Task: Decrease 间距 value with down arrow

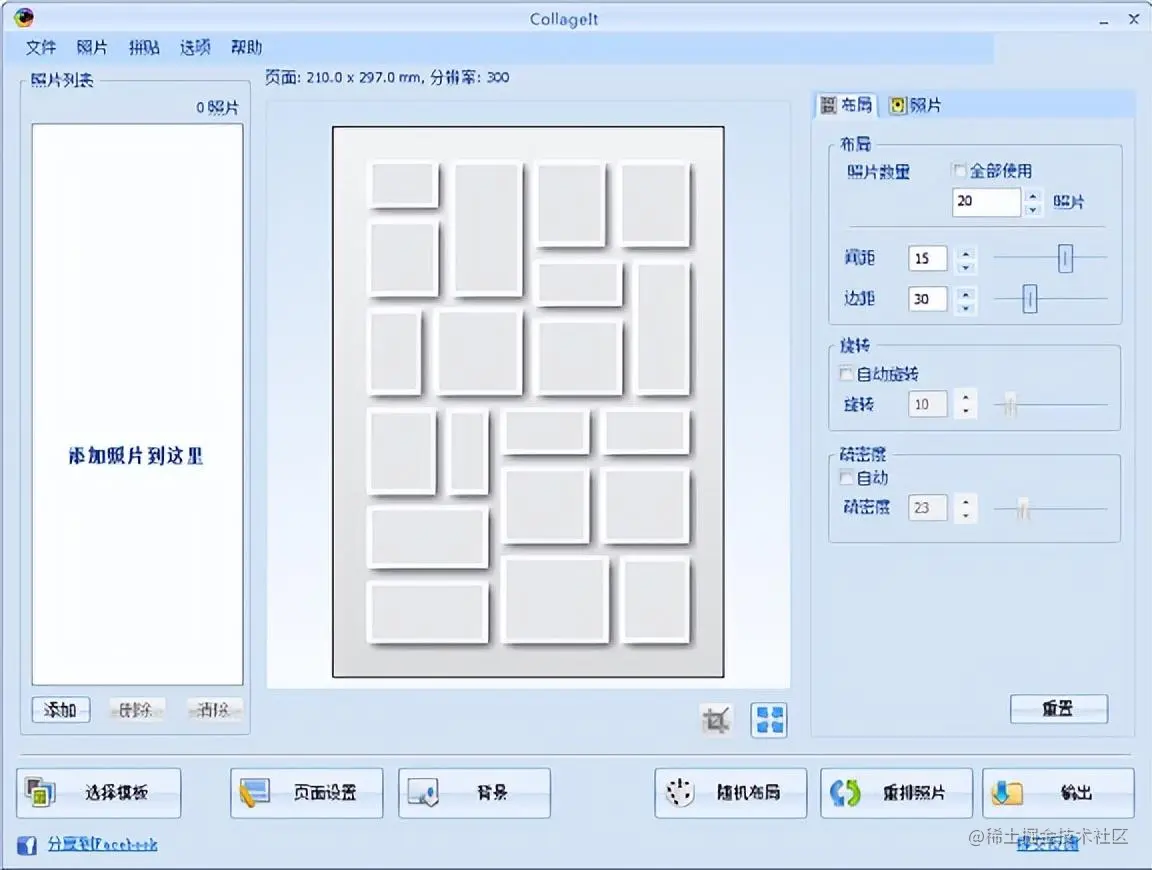Action: coord(966,267)
